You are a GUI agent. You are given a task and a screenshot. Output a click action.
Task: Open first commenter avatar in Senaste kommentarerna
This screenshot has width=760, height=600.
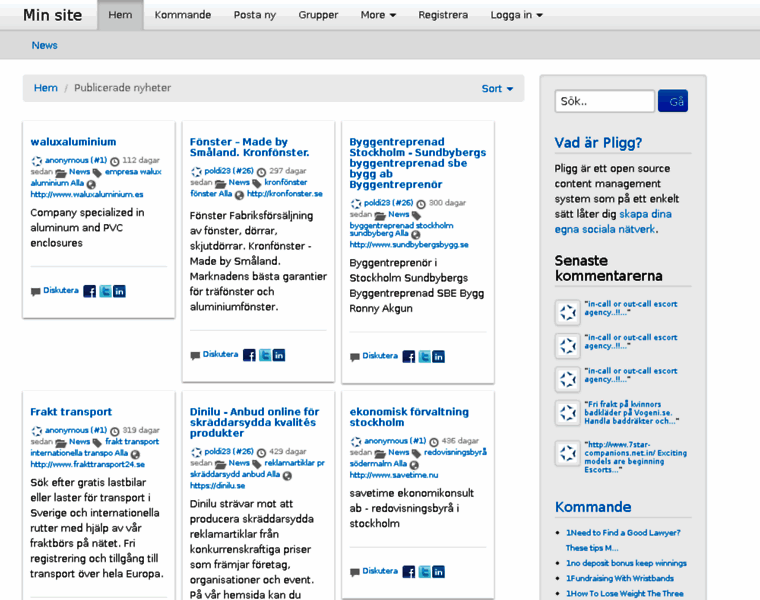point(568,313)
